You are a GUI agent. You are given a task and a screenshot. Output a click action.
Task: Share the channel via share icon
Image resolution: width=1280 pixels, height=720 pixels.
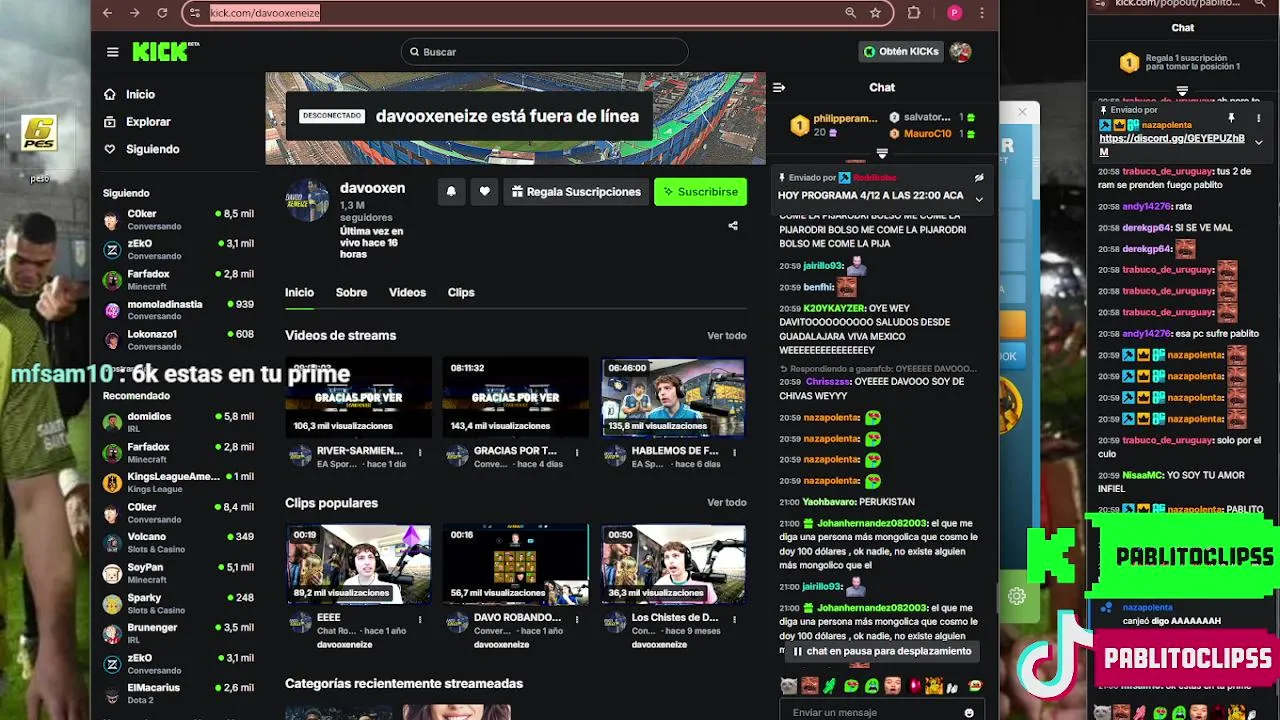(733, 226)
